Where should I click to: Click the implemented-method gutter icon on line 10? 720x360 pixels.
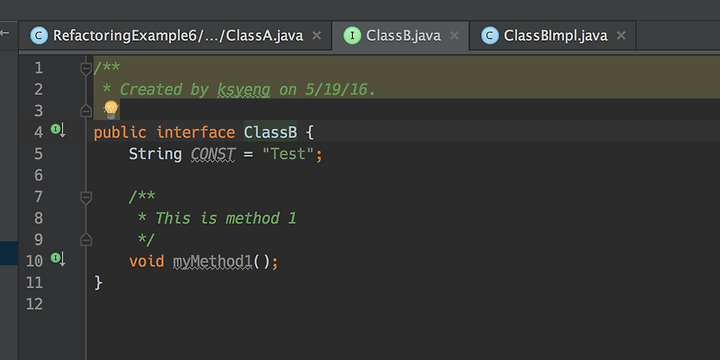pyautogui.click(x=58, y=259)
